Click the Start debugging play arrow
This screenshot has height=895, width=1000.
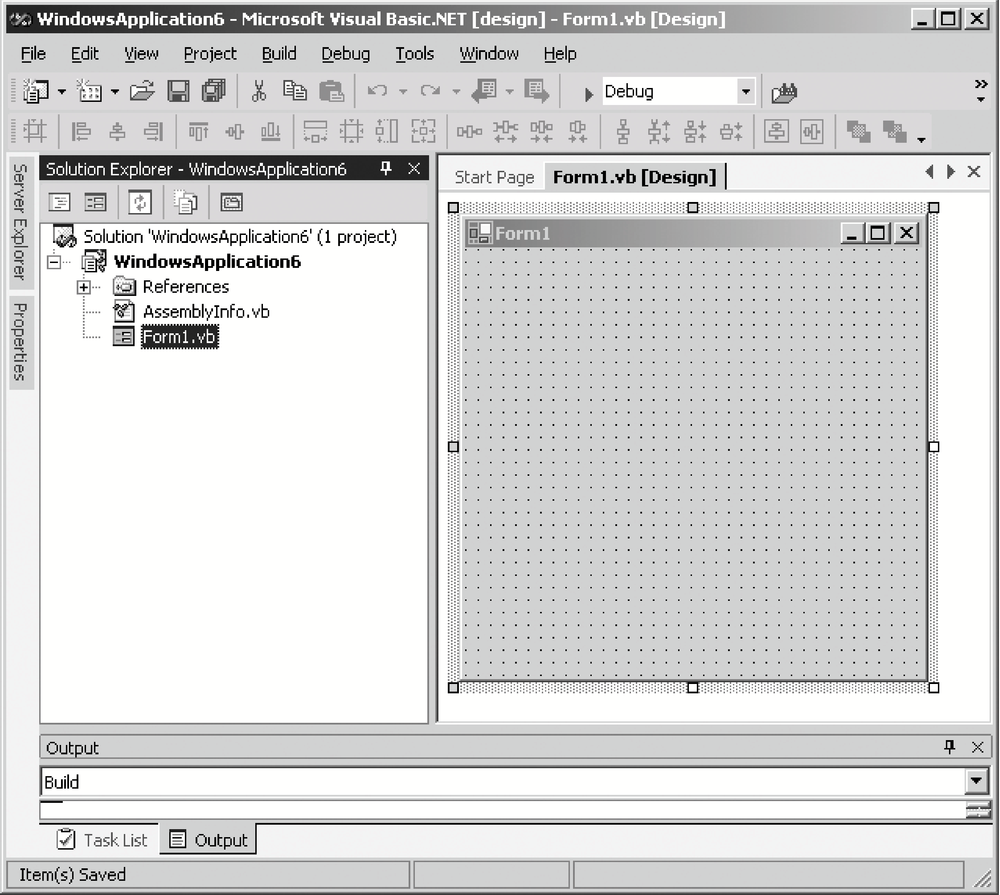click(x=589, y=93)
